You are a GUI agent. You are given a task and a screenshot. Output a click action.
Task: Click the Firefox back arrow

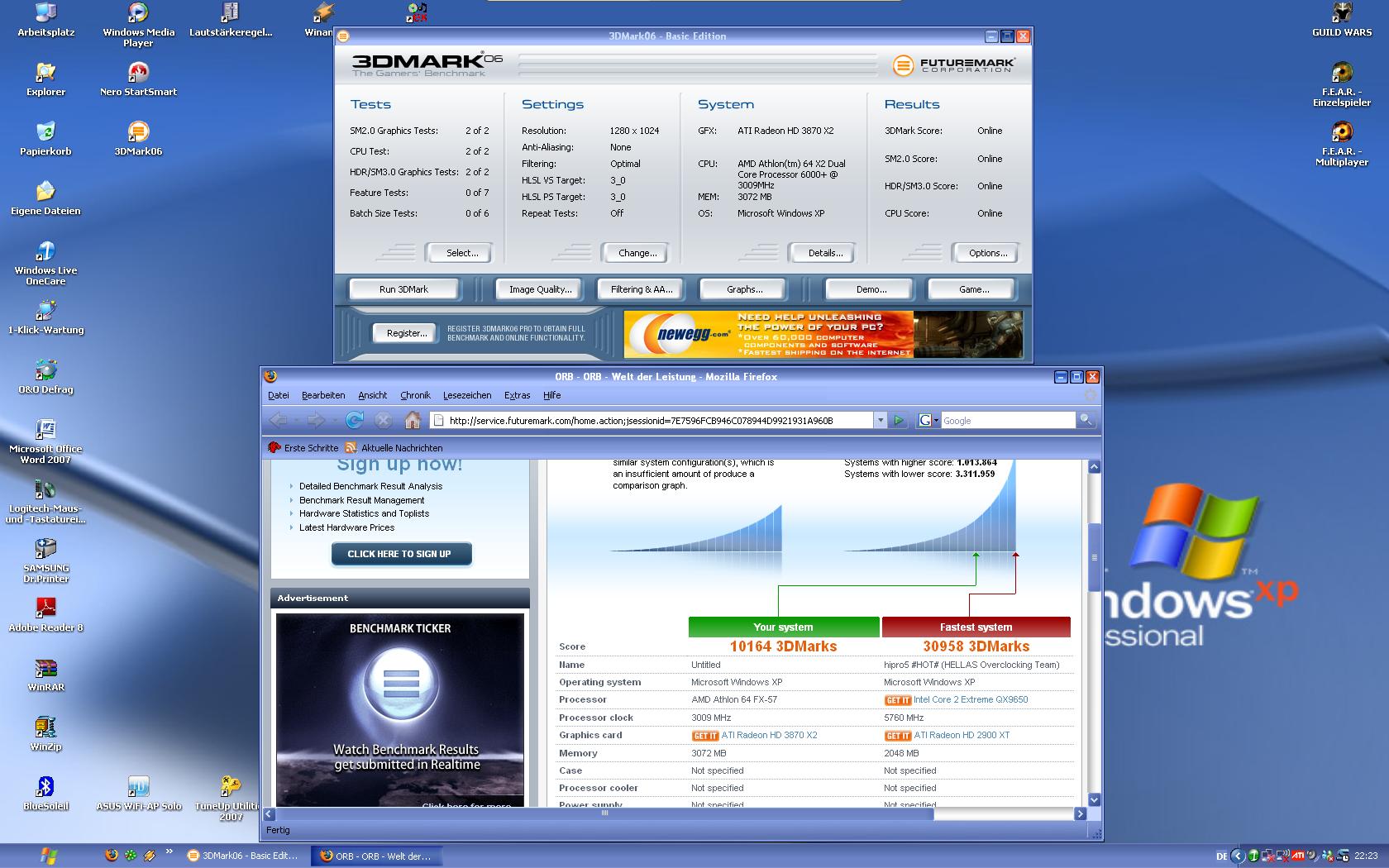click(279, 420)
